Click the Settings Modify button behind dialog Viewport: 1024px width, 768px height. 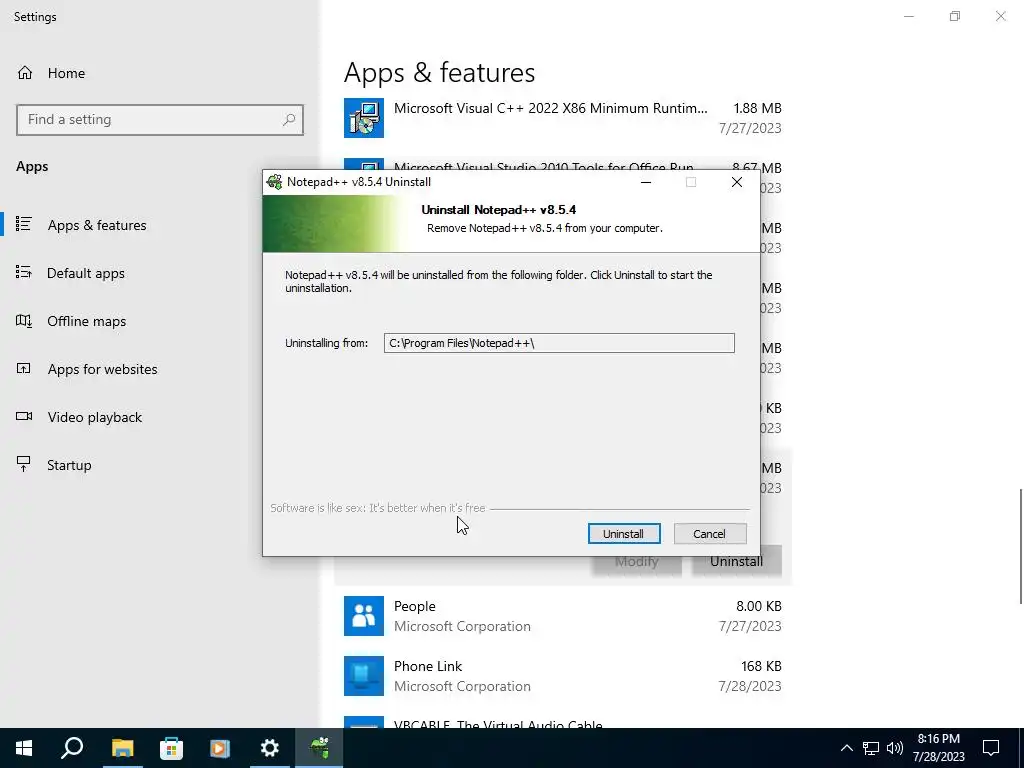[637, 566]
